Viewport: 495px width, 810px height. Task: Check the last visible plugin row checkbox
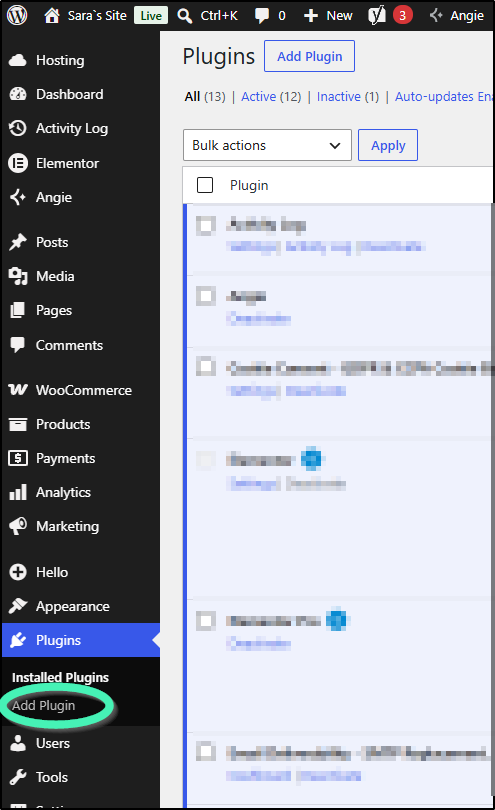tap(206, 751)
